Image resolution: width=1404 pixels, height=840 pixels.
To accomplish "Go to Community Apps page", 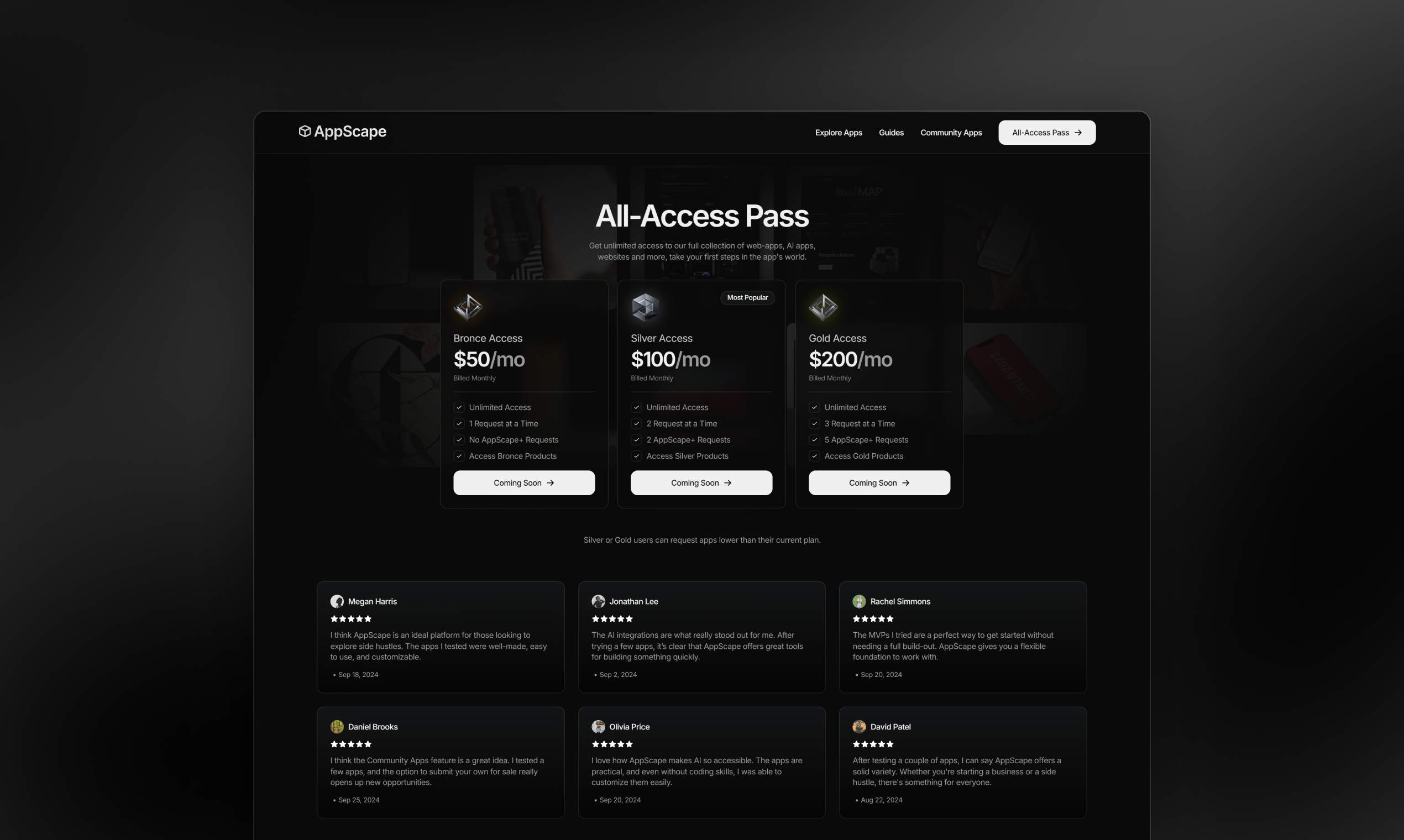I will 951,133.
